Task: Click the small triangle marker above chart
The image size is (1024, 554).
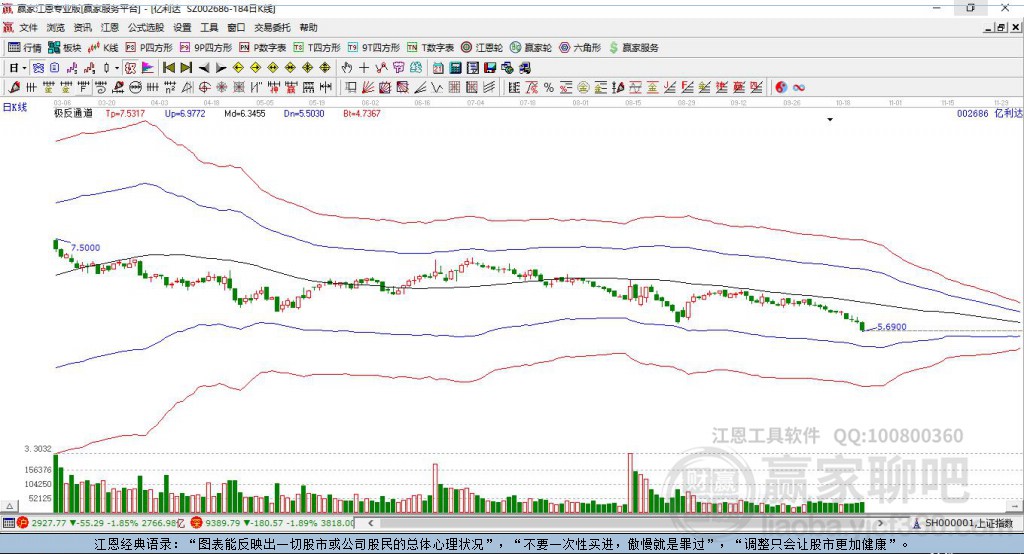Action: [x=830, y=120]
